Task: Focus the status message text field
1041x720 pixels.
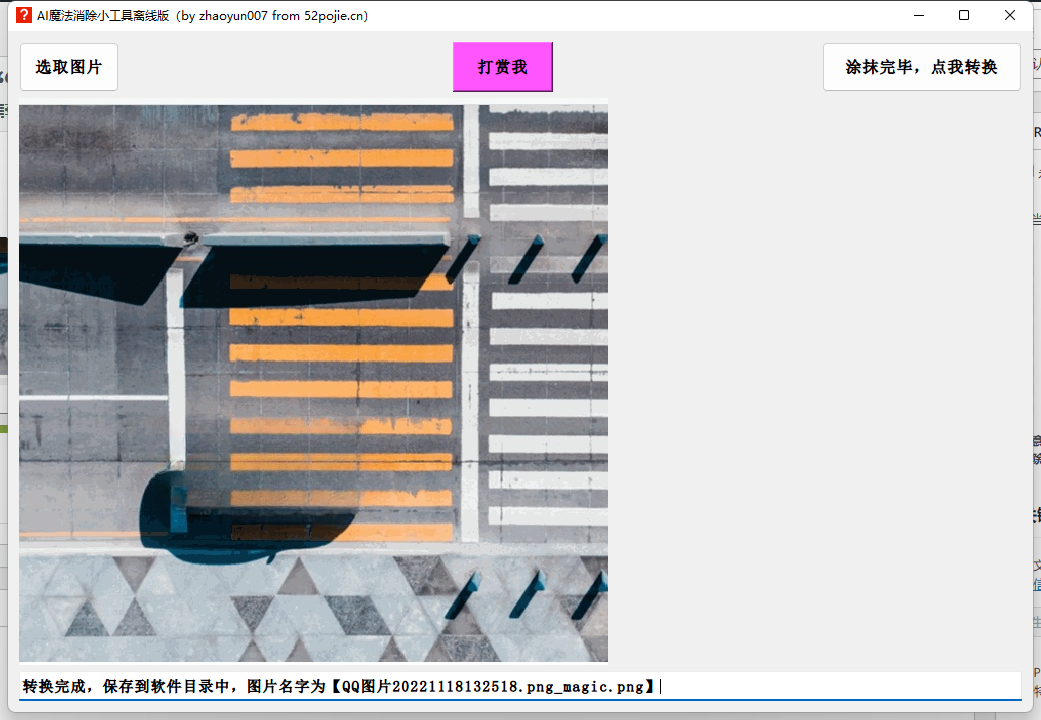Action: [x=840, y=686]
